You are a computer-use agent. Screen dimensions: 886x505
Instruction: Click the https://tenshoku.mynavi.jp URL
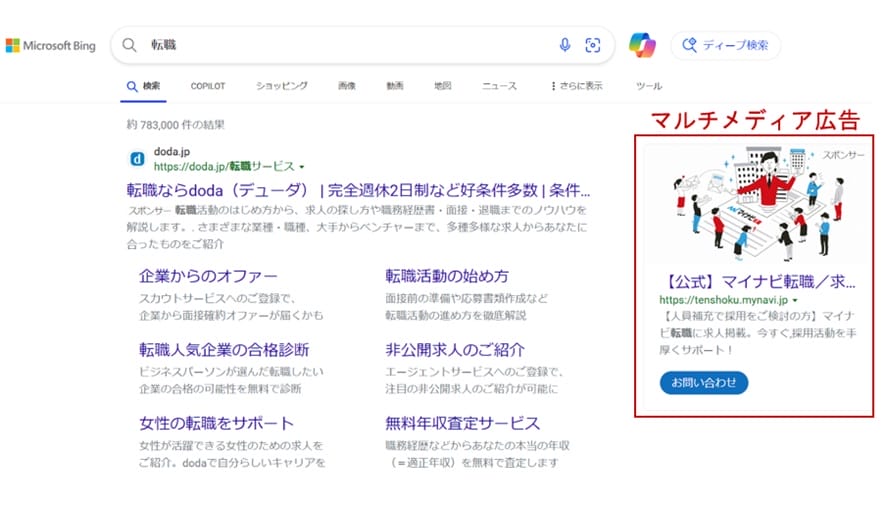723,300
